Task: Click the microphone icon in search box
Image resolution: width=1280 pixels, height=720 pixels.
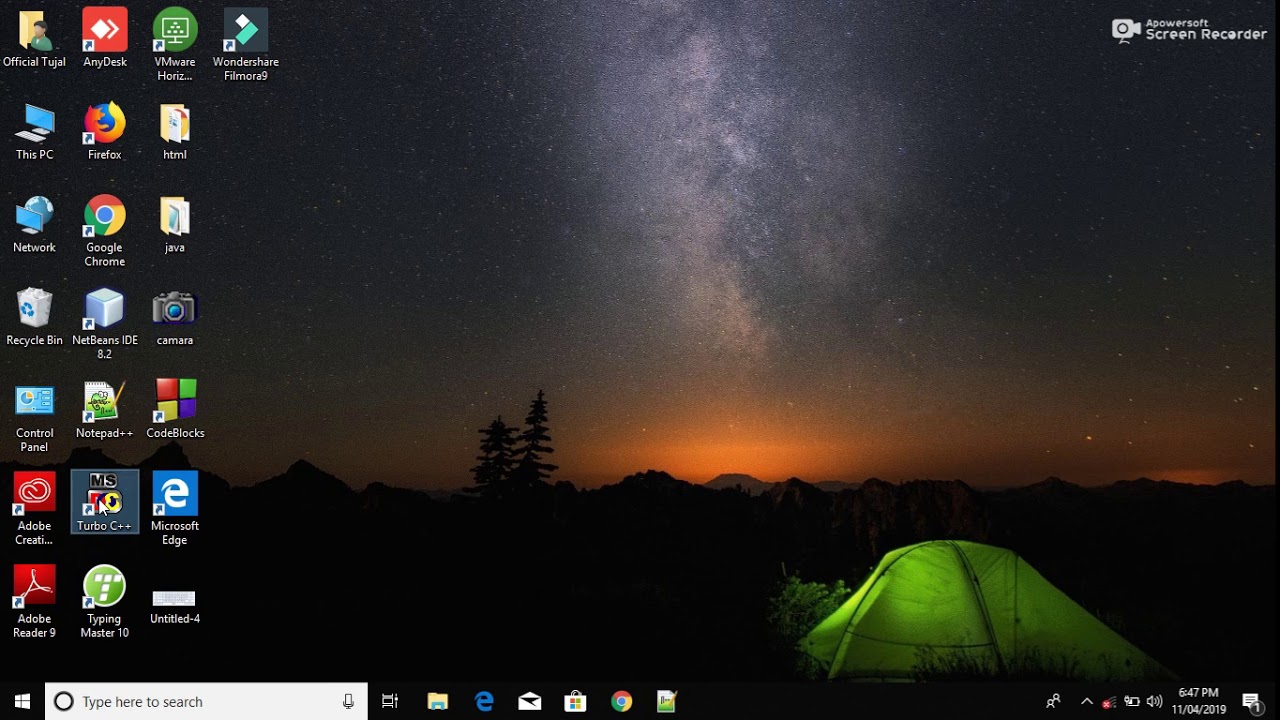Action: click(348, 701)
